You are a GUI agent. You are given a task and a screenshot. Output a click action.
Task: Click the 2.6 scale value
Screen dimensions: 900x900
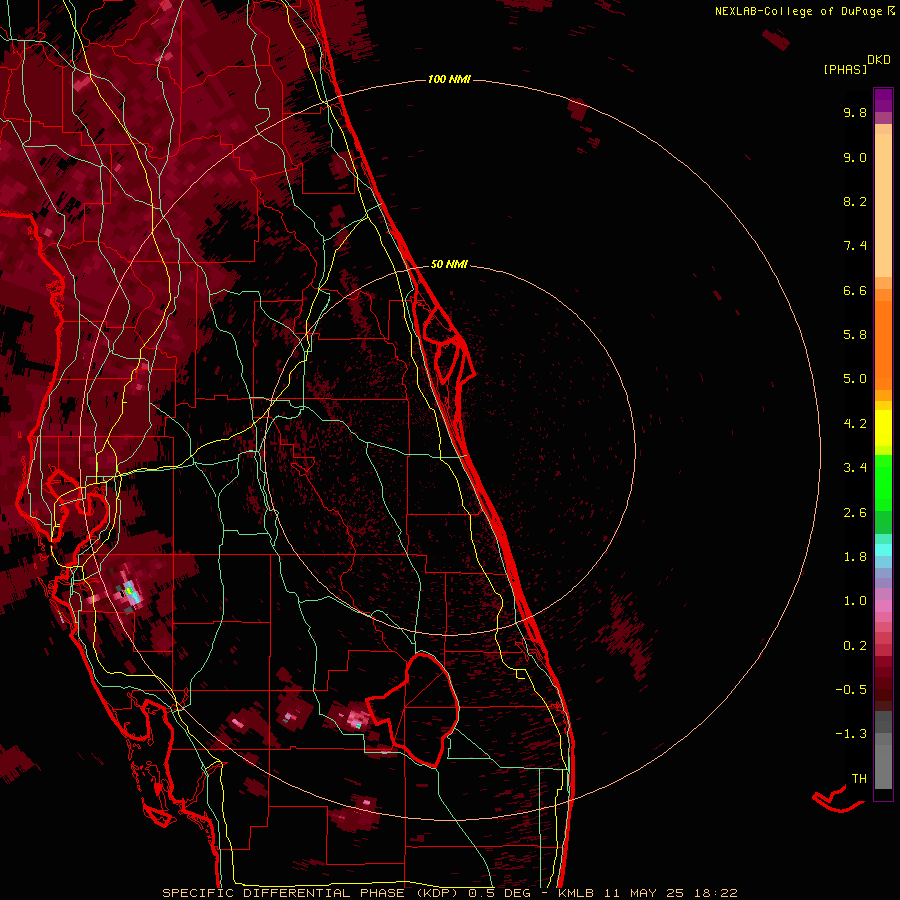tap(855, 513)
